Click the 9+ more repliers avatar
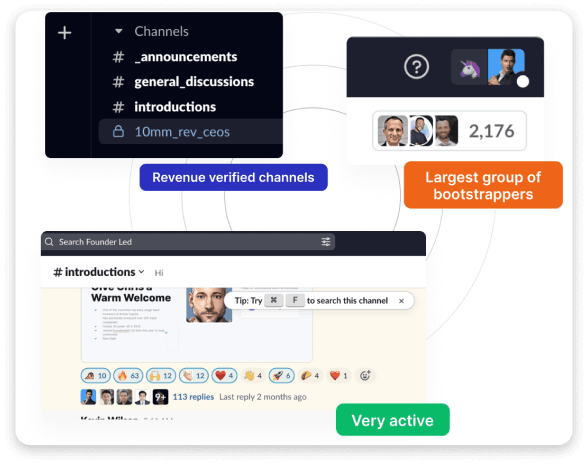Viewport: 588px width, 465px height. (x=160, y=397)
